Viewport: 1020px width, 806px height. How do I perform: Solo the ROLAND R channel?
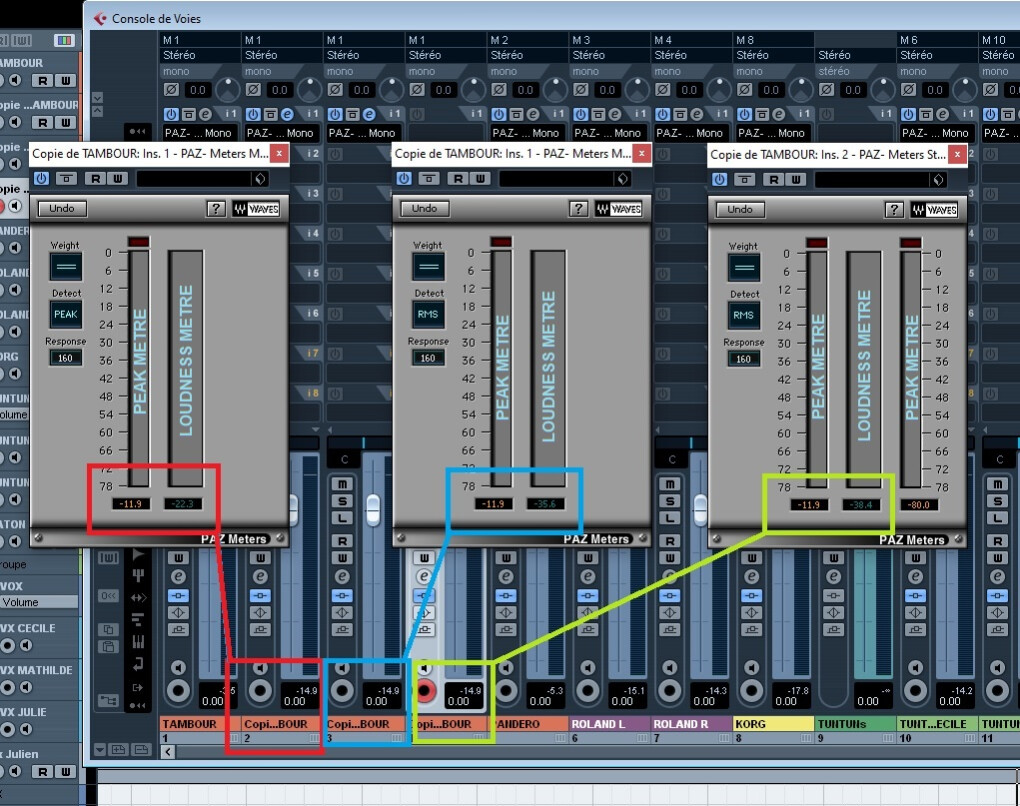[x=669, y=501]
